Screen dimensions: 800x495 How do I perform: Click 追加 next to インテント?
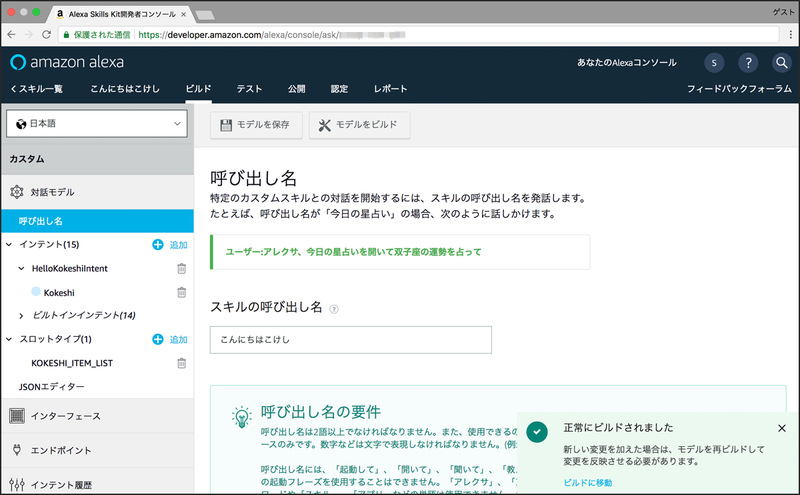[178, 245]
